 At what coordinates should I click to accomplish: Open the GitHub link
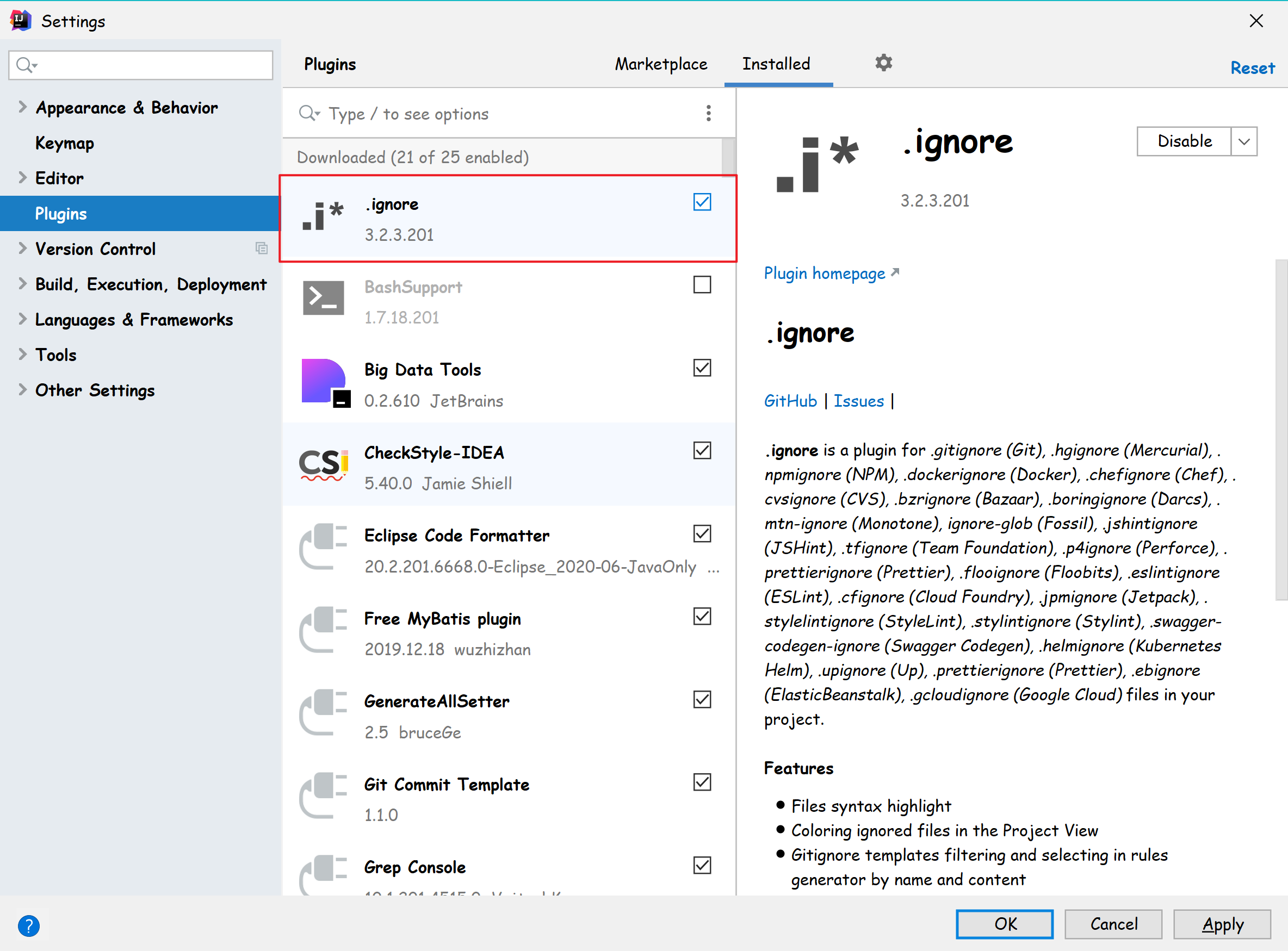click(x=790, y=401)
